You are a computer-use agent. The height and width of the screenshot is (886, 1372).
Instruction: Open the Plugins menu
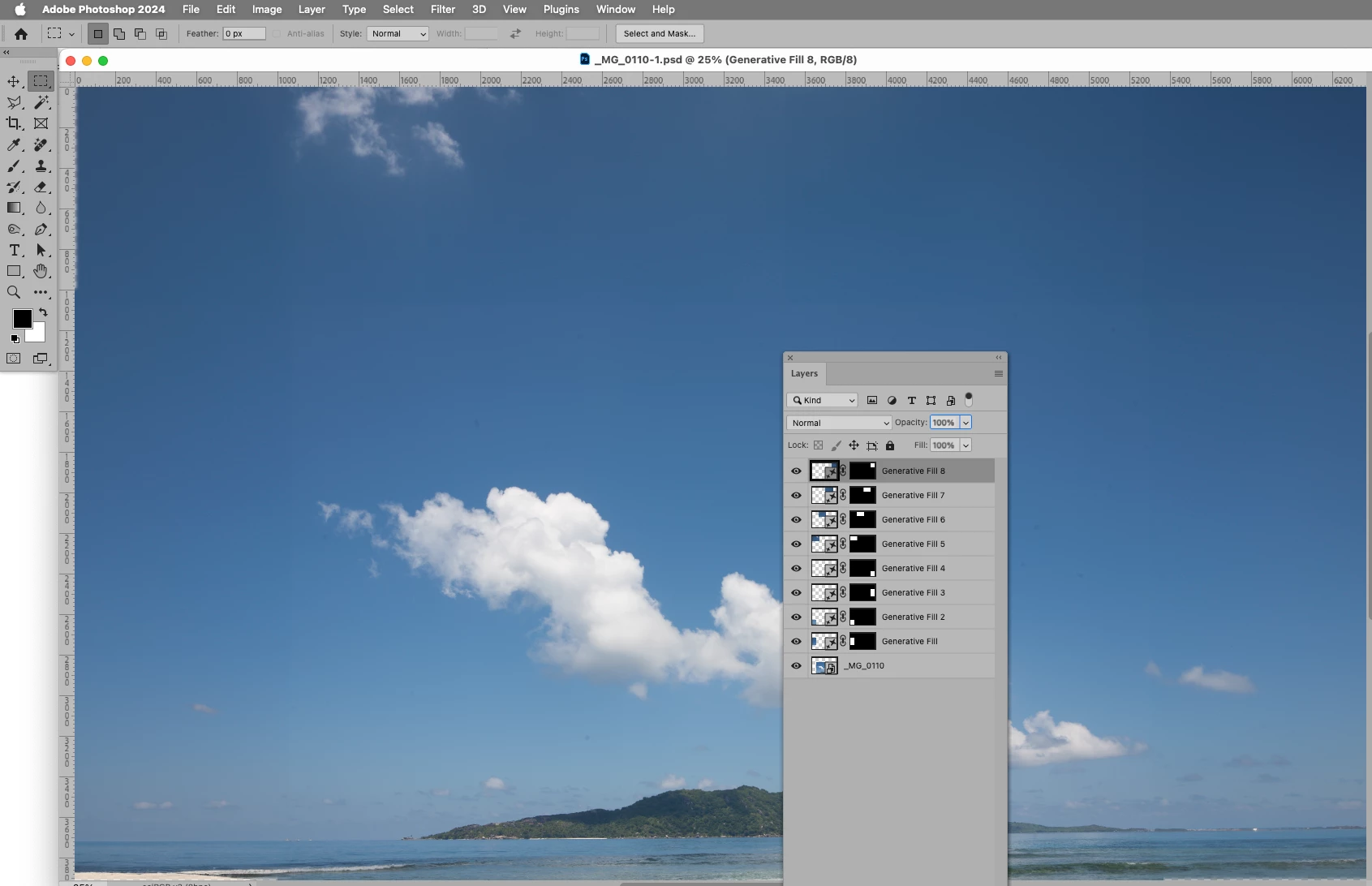pyautogui.click(x=561, y=9)
